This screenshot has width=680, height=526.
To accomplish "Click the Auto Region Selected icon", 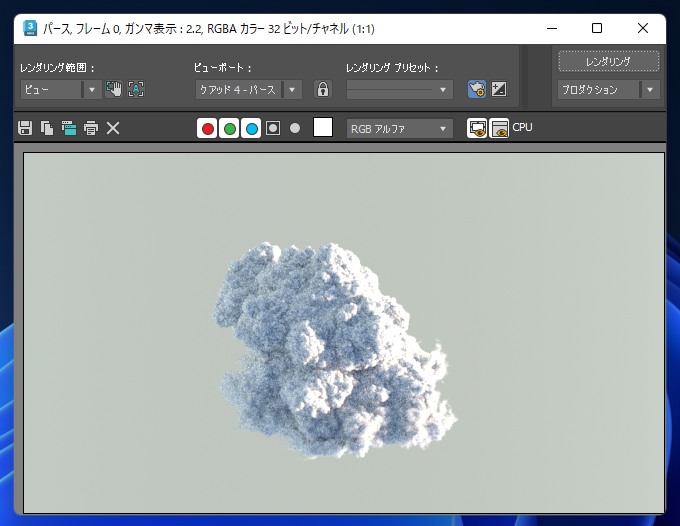I will (x=136, y=89).
